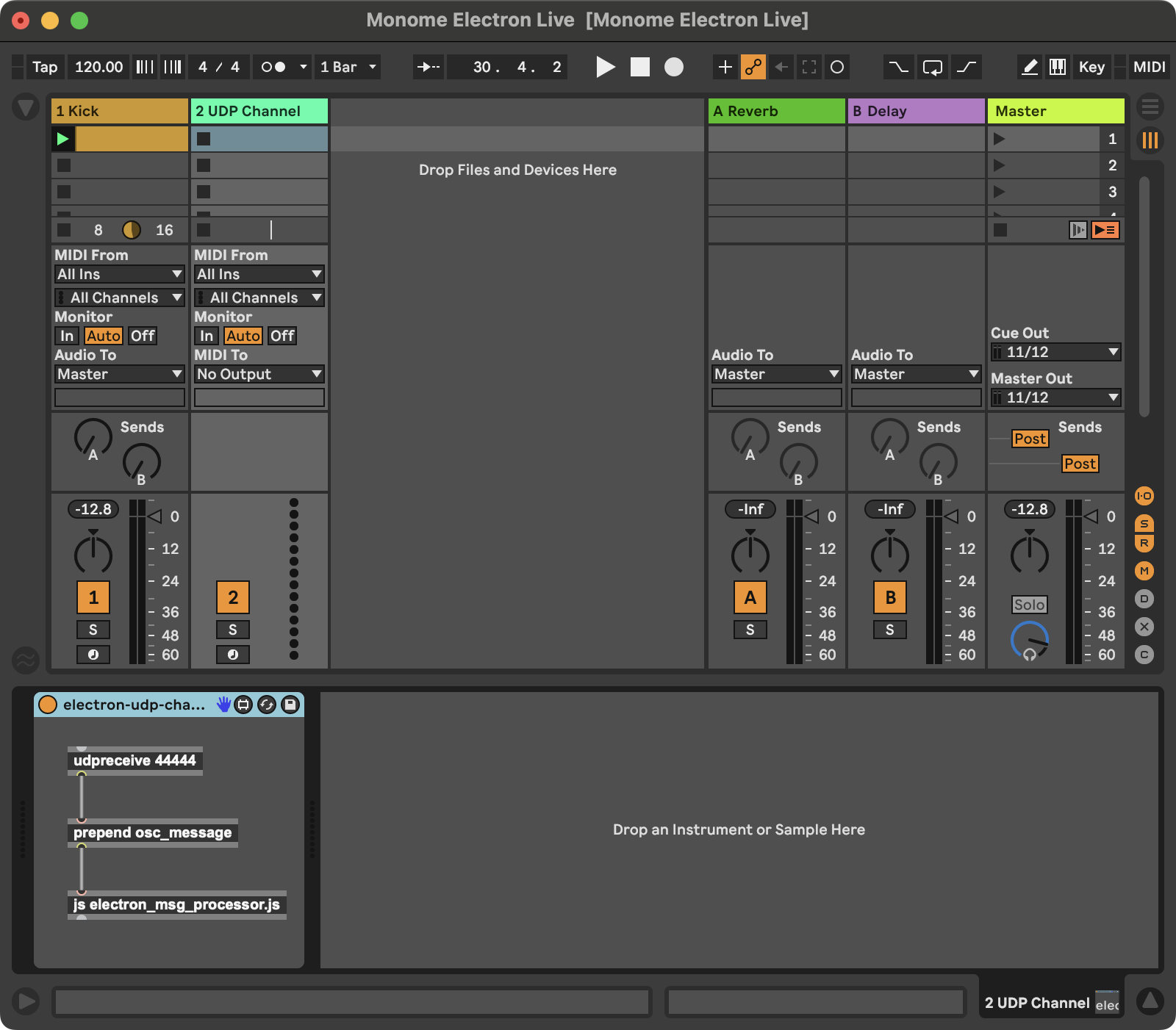The image size is (1176, 1030).
Task: Toggle Reverb return track activator A
Action: pos(750,597)
